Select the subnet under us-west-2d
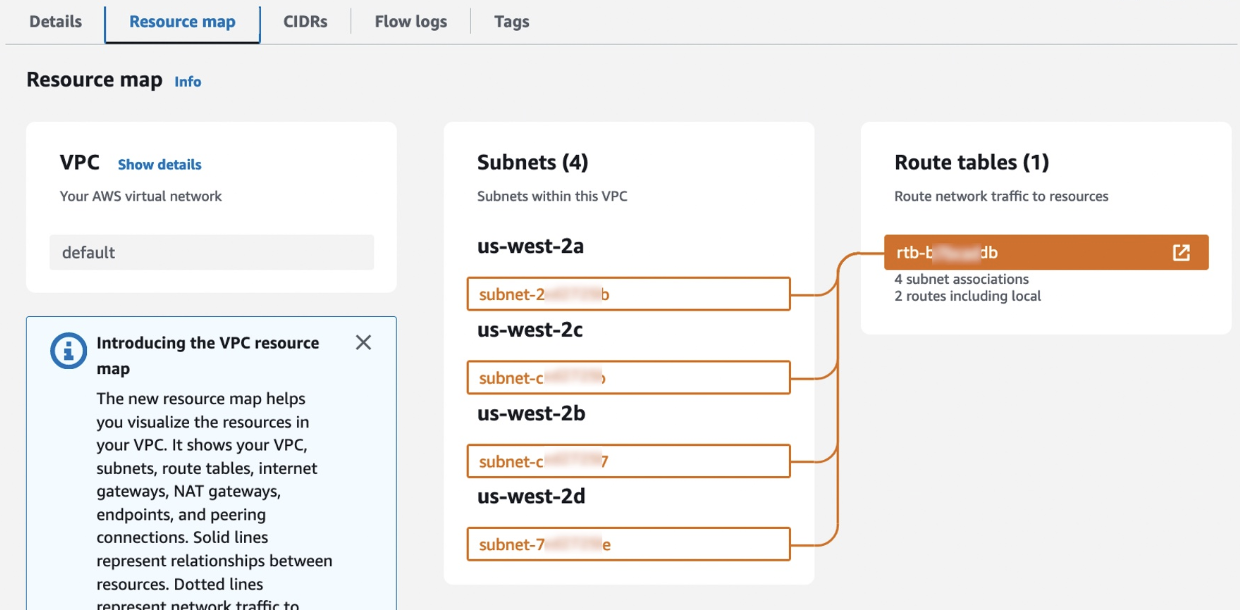This screenshot has height=610, width=1240. (x=629, y=544)
